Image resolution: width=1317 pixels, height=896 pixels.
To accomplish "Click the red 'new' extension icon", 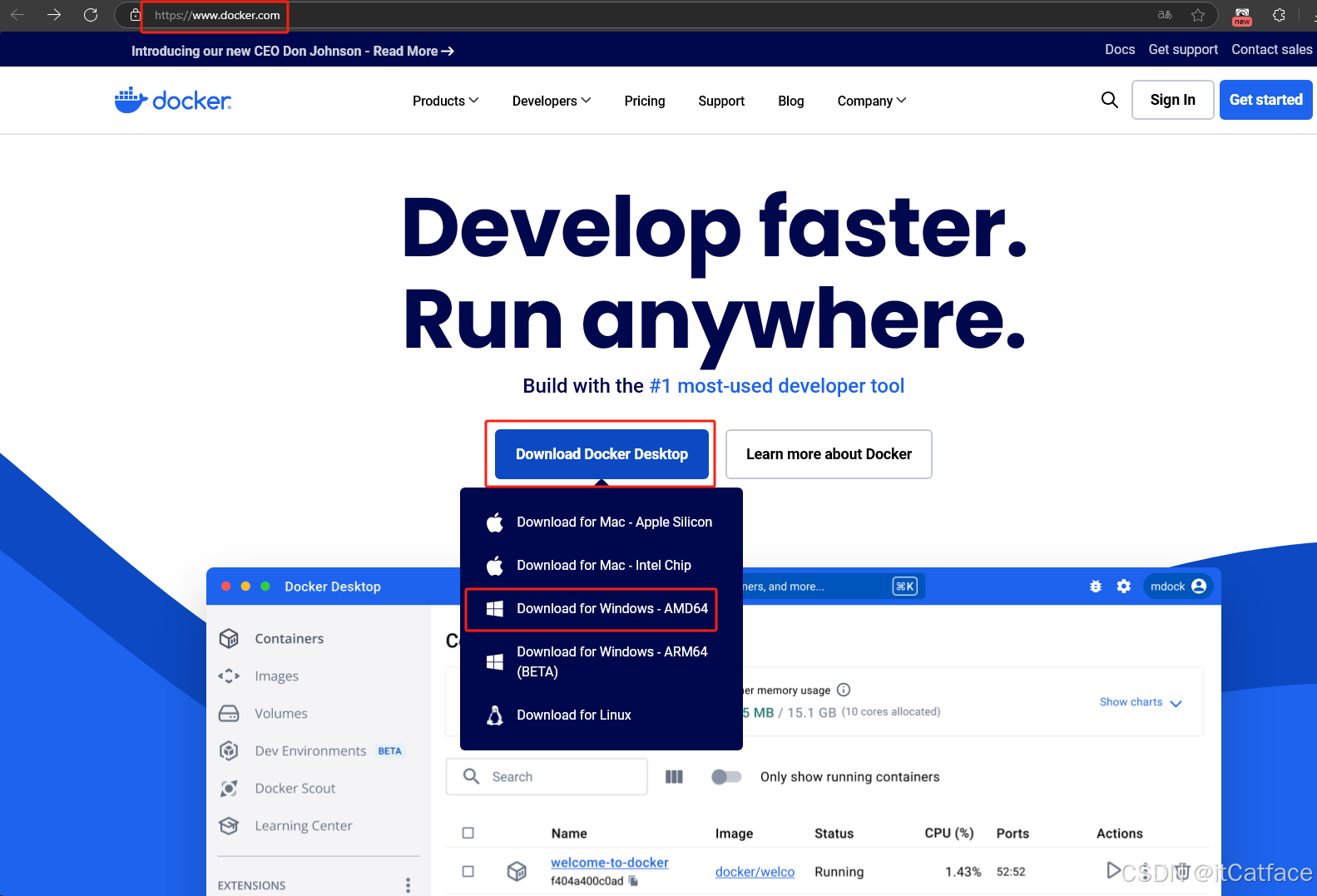I will click(1242, 16).
